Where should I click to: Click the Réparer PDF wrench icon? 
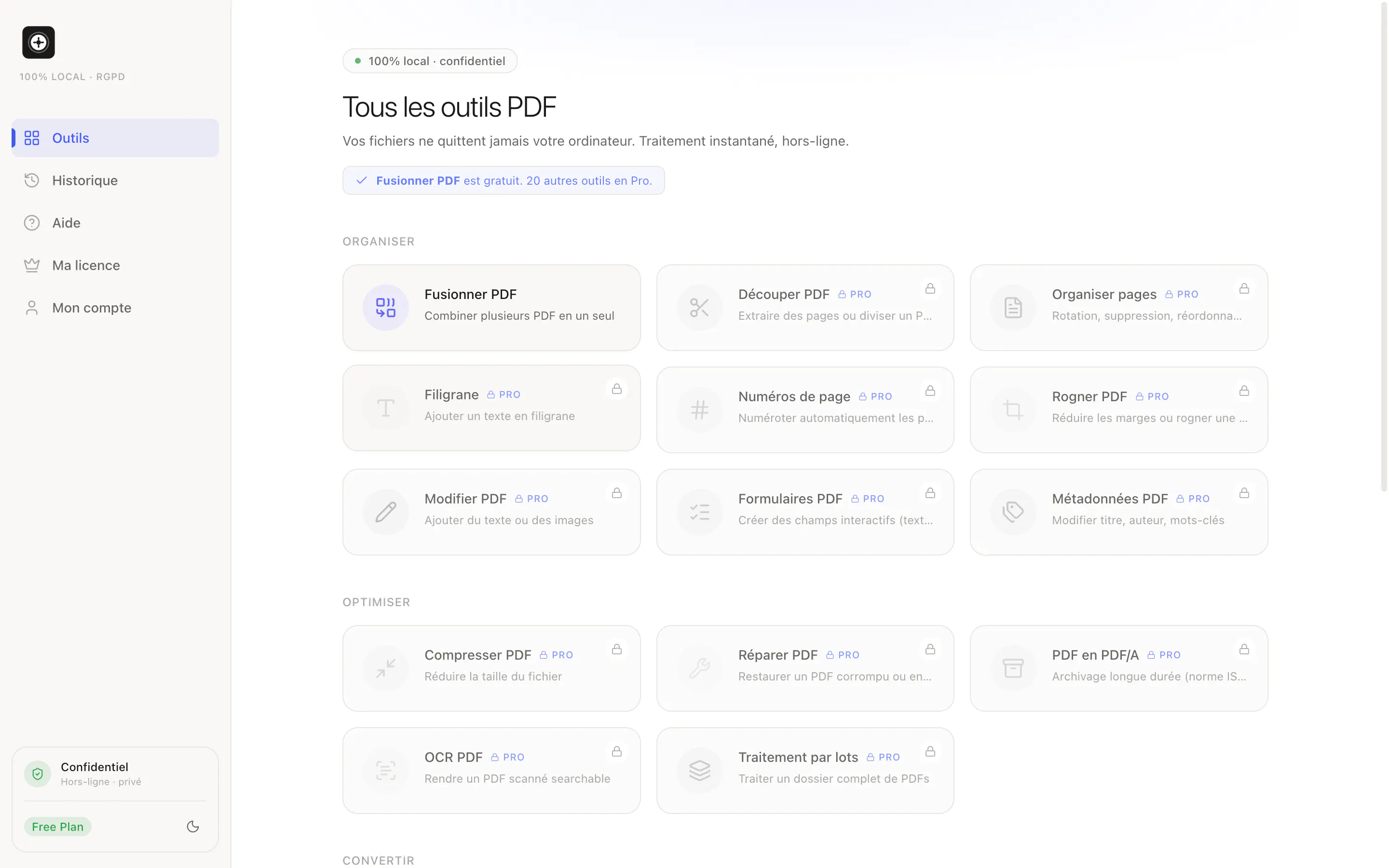(700, 668)
